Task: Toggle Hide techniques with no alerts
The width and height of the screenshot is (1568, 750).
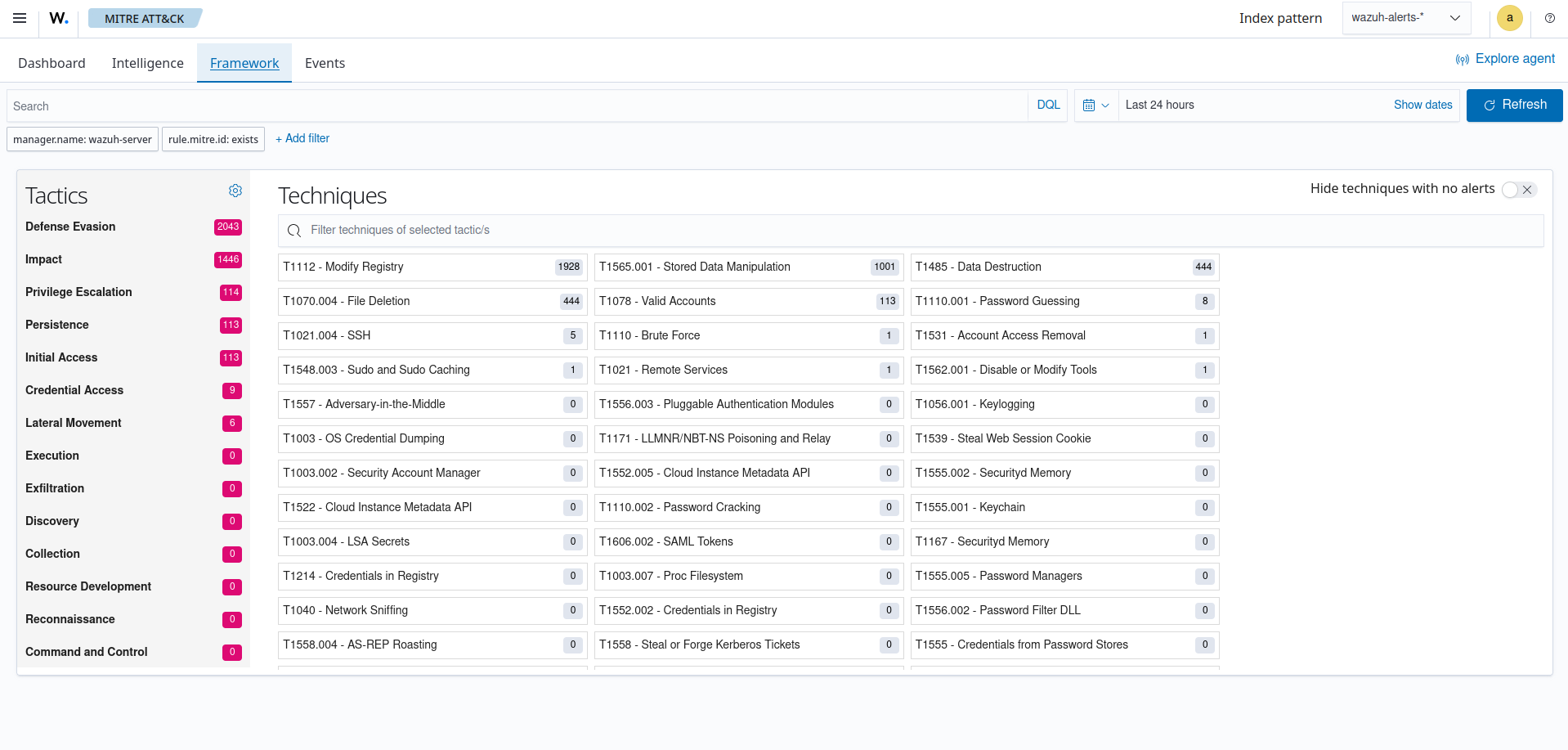Action: coord(1519,190)
